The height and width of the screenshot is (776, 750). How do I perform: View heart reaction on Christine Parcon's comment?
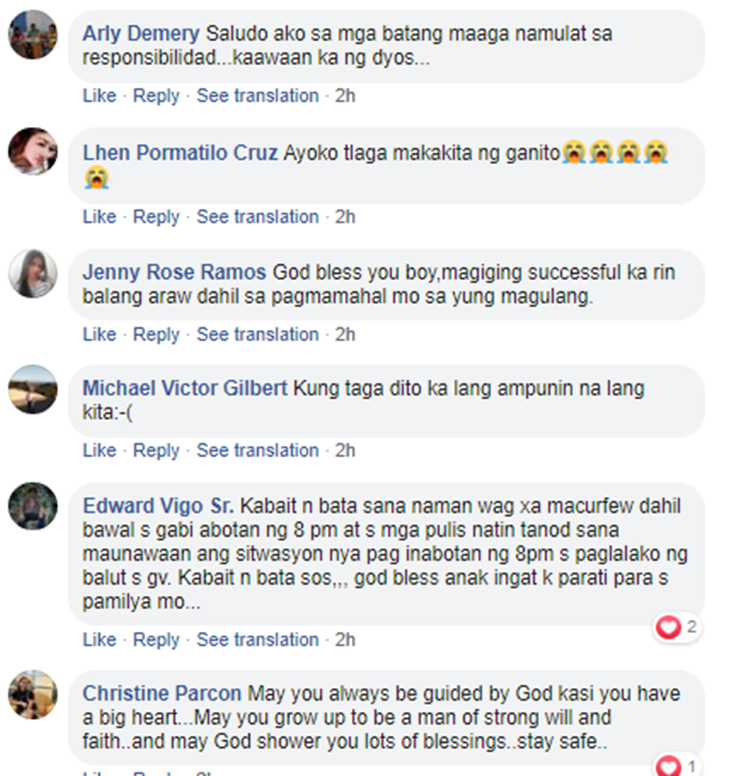click(676, 766)
